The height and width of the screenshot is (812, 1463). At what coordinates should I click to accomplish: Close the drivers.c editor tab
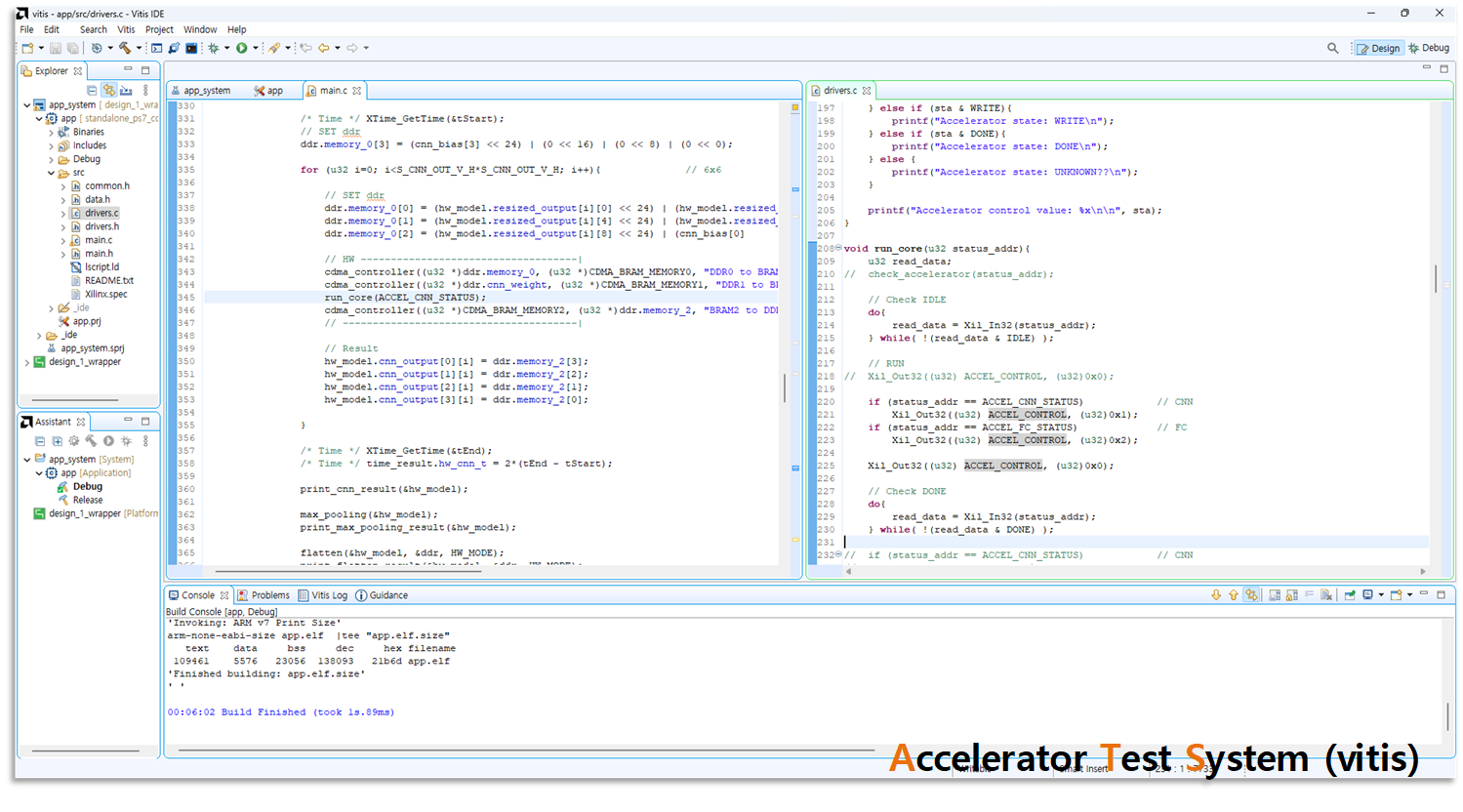coord(867,91)
